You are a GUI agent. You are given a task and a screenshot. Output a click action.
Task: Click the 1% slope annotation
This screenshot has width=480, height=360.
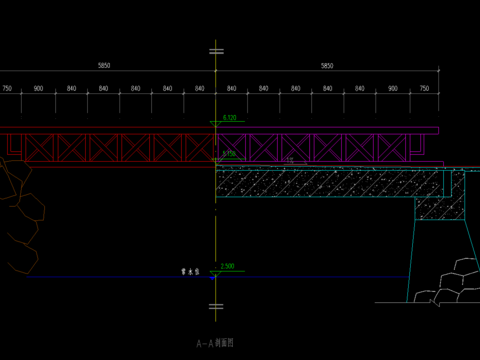coord(290,161)
